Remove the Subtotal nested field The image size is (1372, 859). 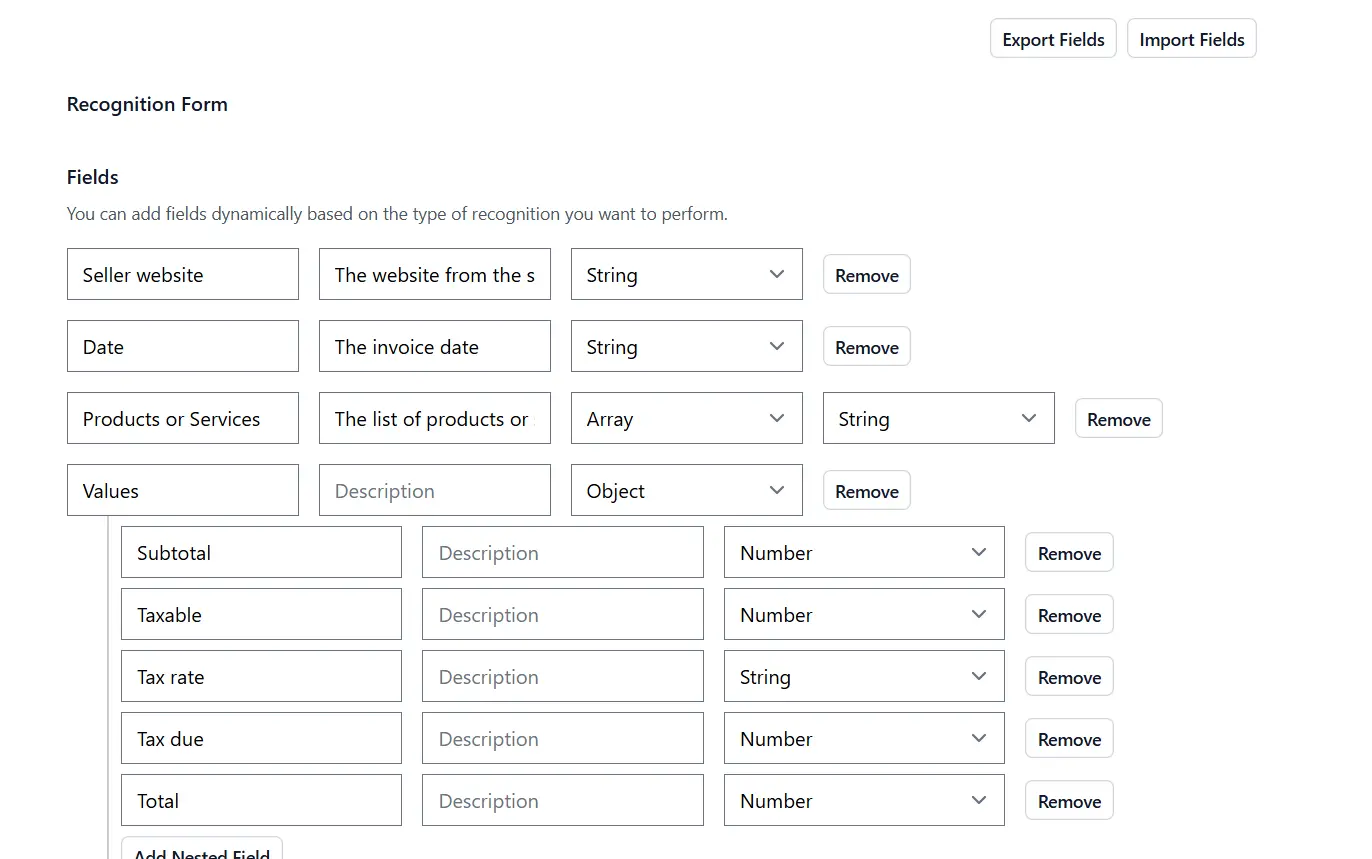click(1068, 552)
